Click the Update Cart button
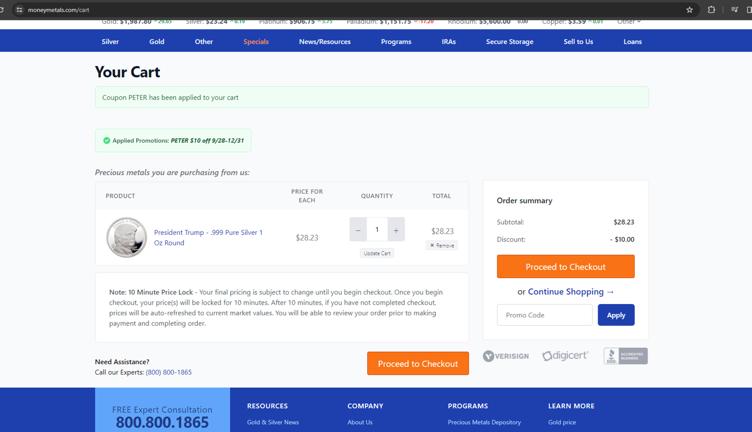 pyautogui.click(x=377, y=253)
